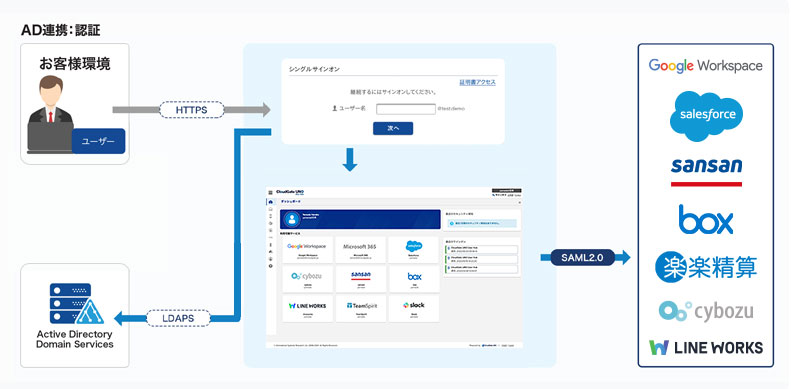The width and height of the screenshot is (791, 389).
Task: Click the sansan logo on the right panel
Action: pos(706,172)
